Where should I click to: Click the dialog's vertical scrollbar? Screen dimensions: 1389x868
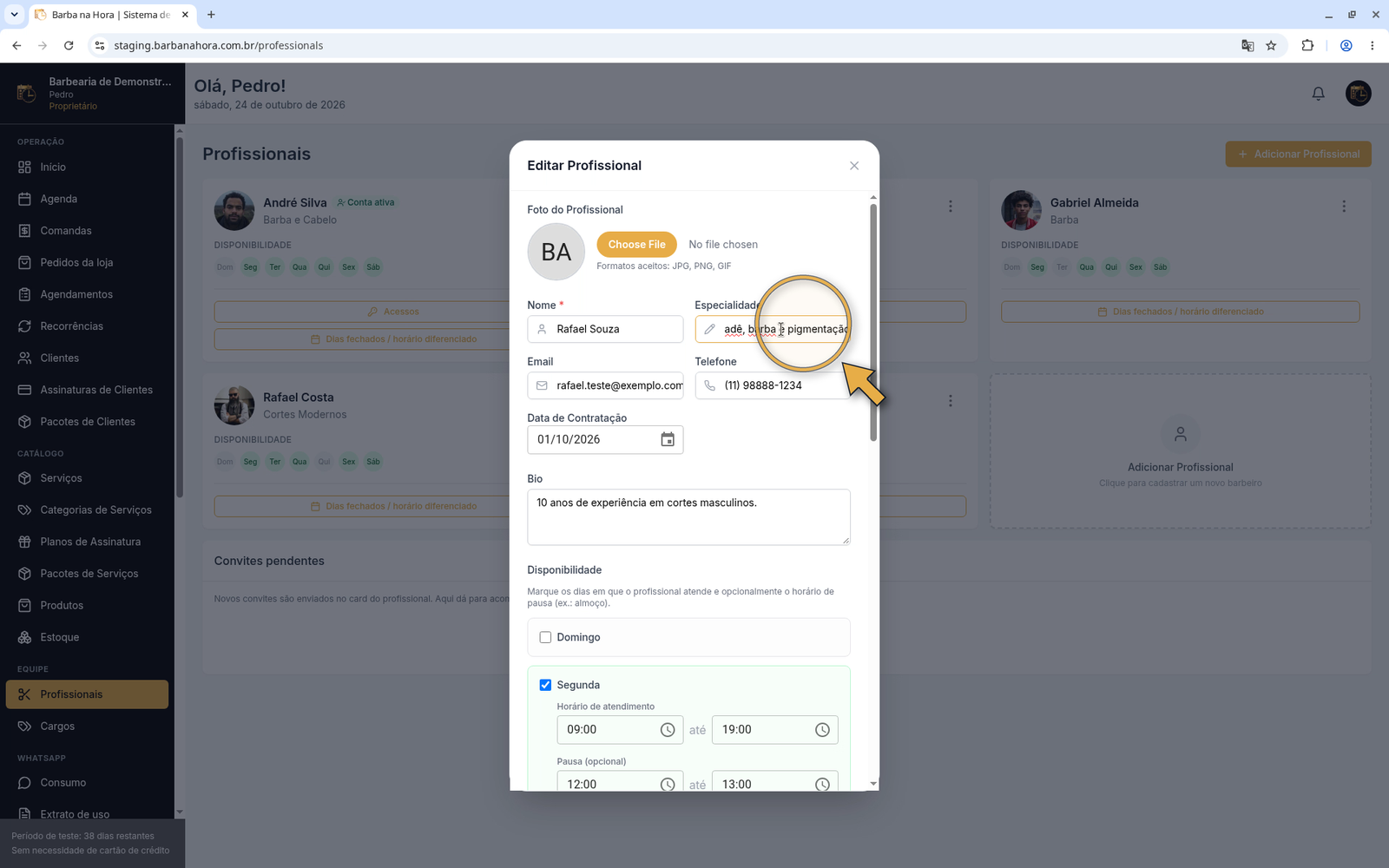873,322
